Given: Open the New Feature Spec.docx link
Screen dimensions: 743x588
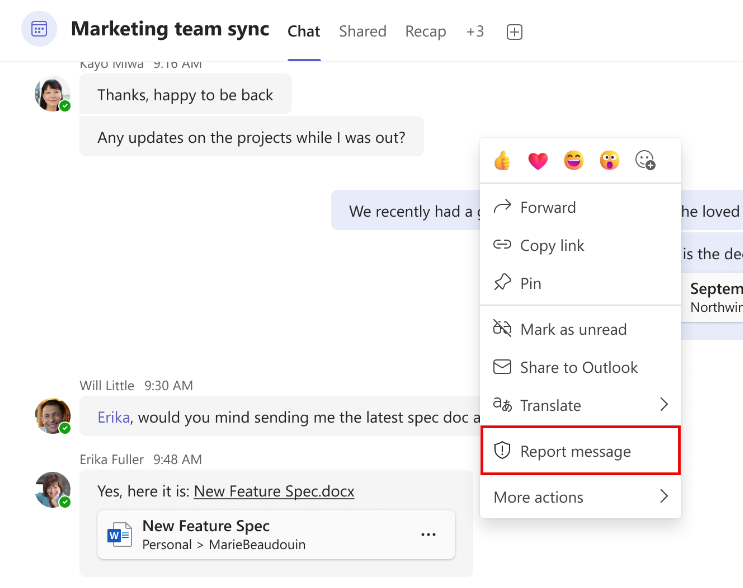Looking at the screenshot, I should tap(274, 491).
